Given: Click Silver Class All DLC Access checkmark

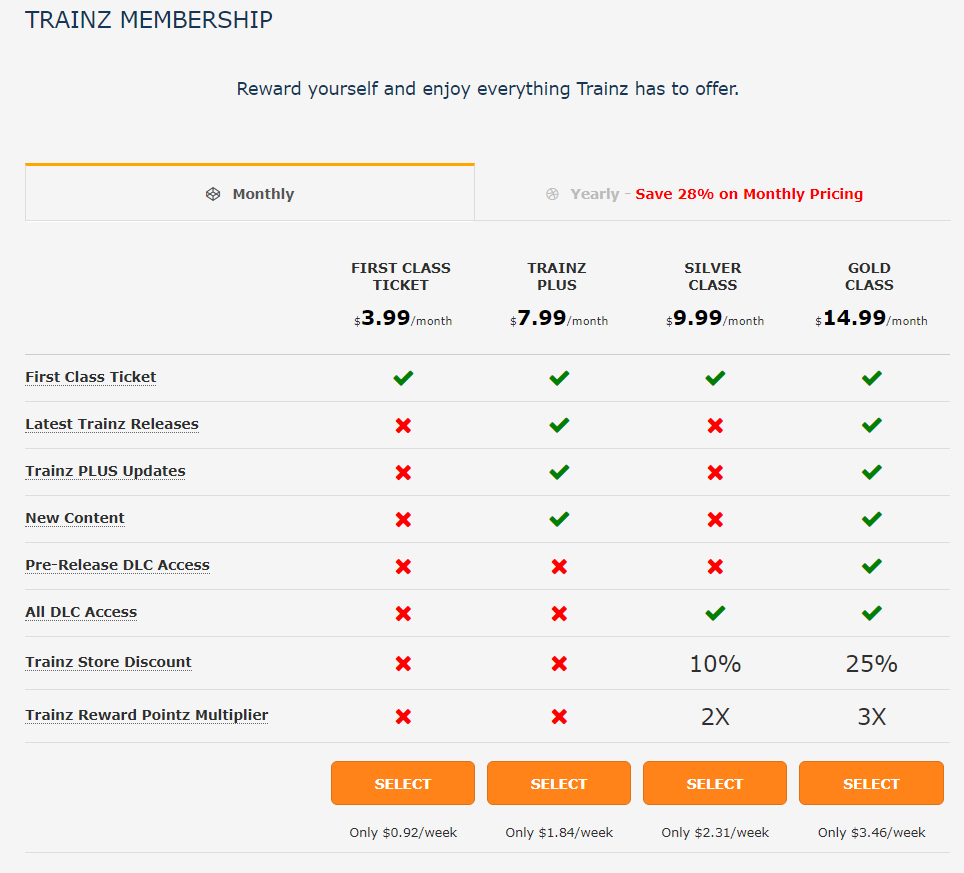Looking at the screenshot, I should [715, 613].
